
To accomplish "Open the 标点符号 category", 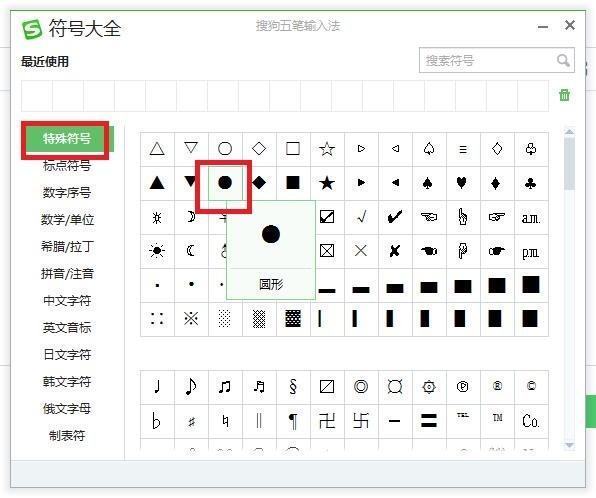I will (x=67, y=166).
